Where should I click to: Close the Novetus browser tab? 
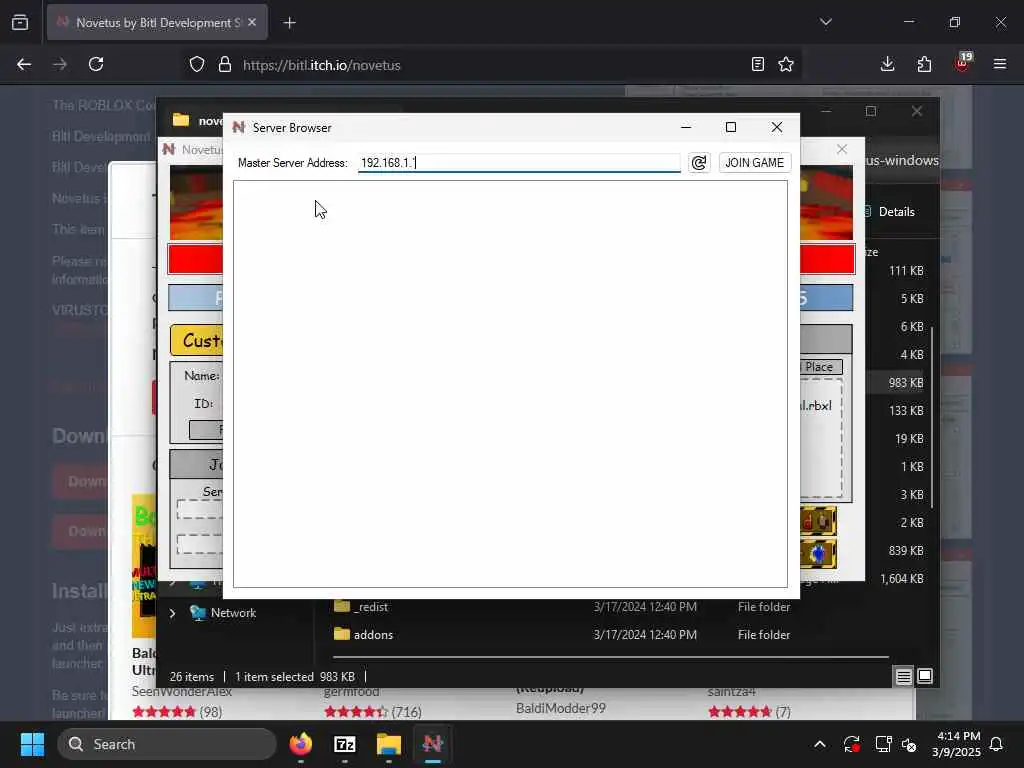252,22
